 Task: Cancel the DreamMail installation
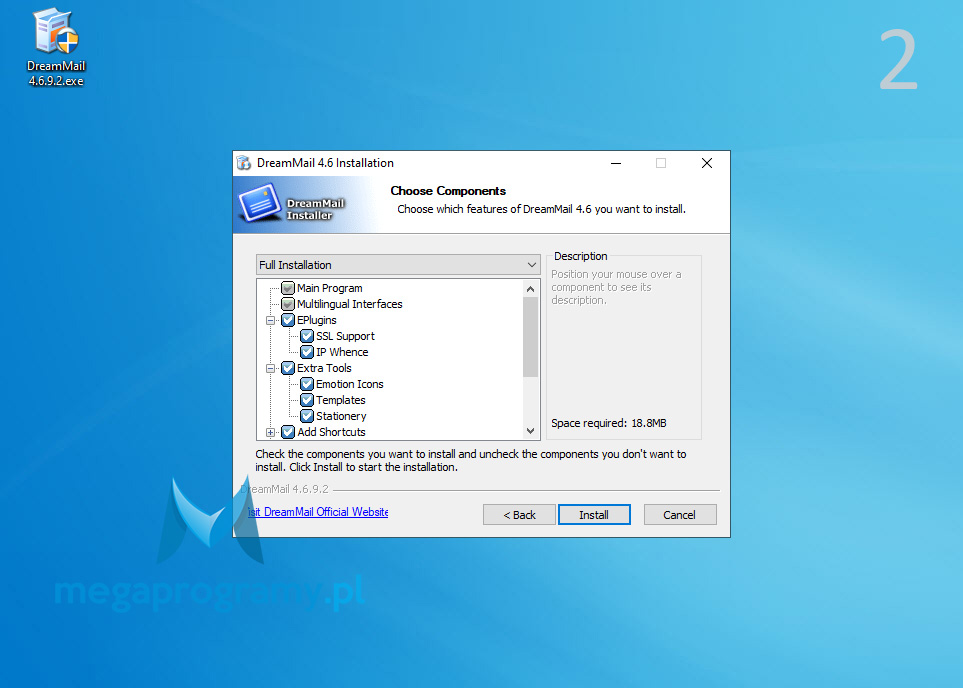click(x=680, y=515)
